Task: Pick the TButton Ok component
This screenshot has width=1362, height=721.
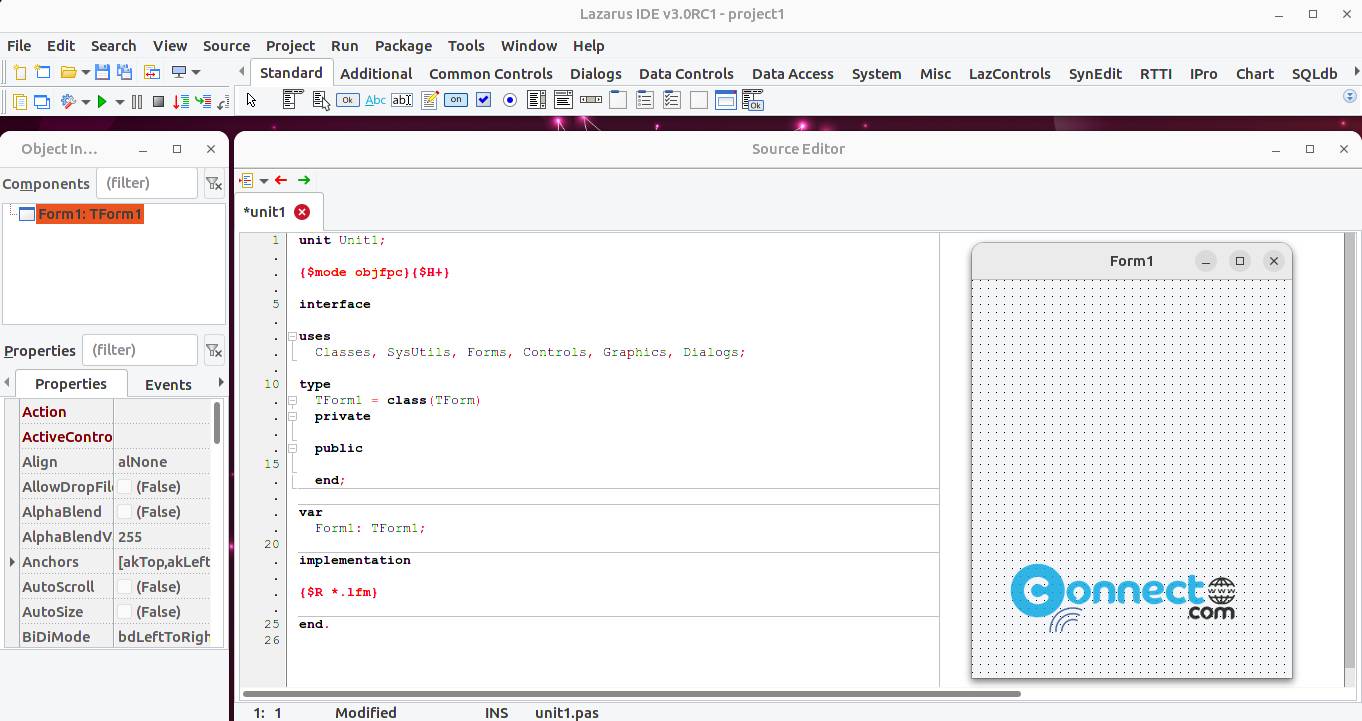Action: (x=347, y=100)
